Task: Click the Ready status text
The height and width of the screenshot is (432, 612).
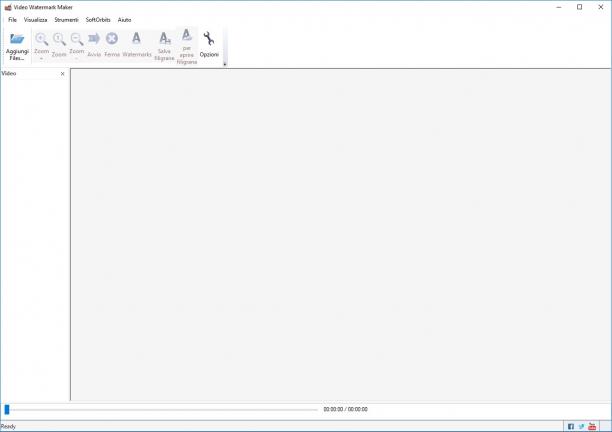Action: [8, 427]
